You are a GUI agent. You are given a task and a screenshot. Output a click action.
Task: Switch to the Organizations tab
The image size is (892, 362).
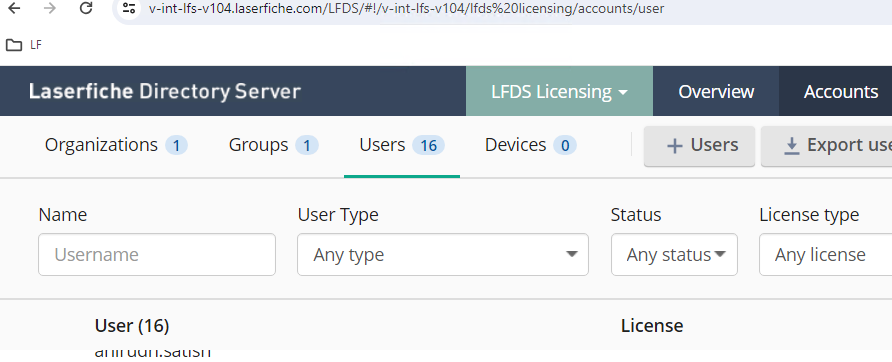click(116, 146)
